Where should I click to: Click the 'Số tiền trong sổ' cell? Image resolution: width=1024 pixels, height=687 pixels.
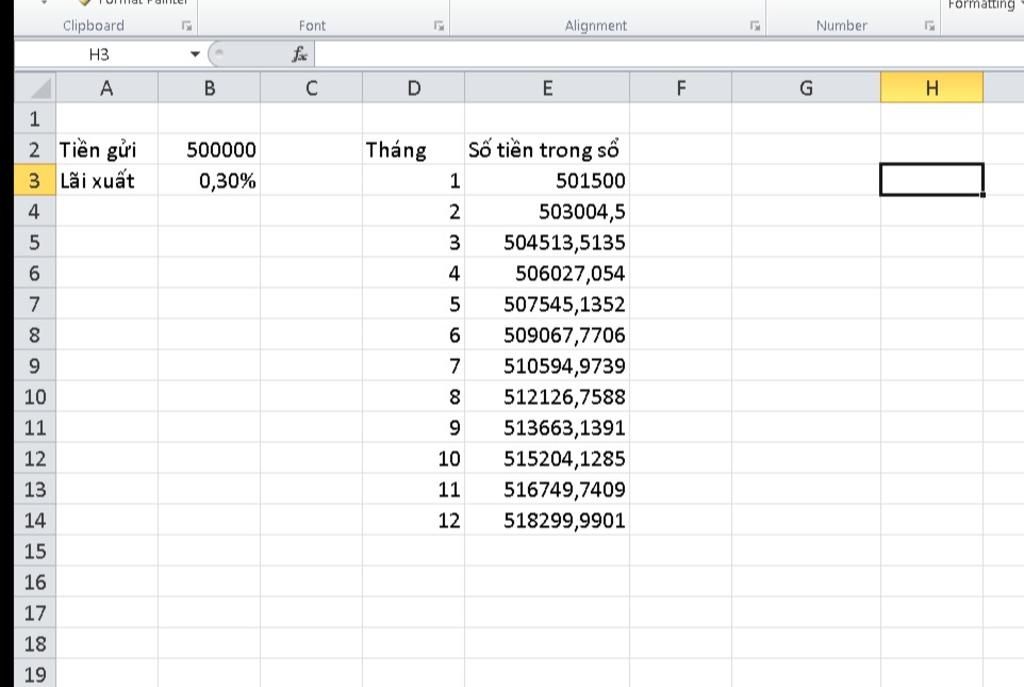click(547, 150)
